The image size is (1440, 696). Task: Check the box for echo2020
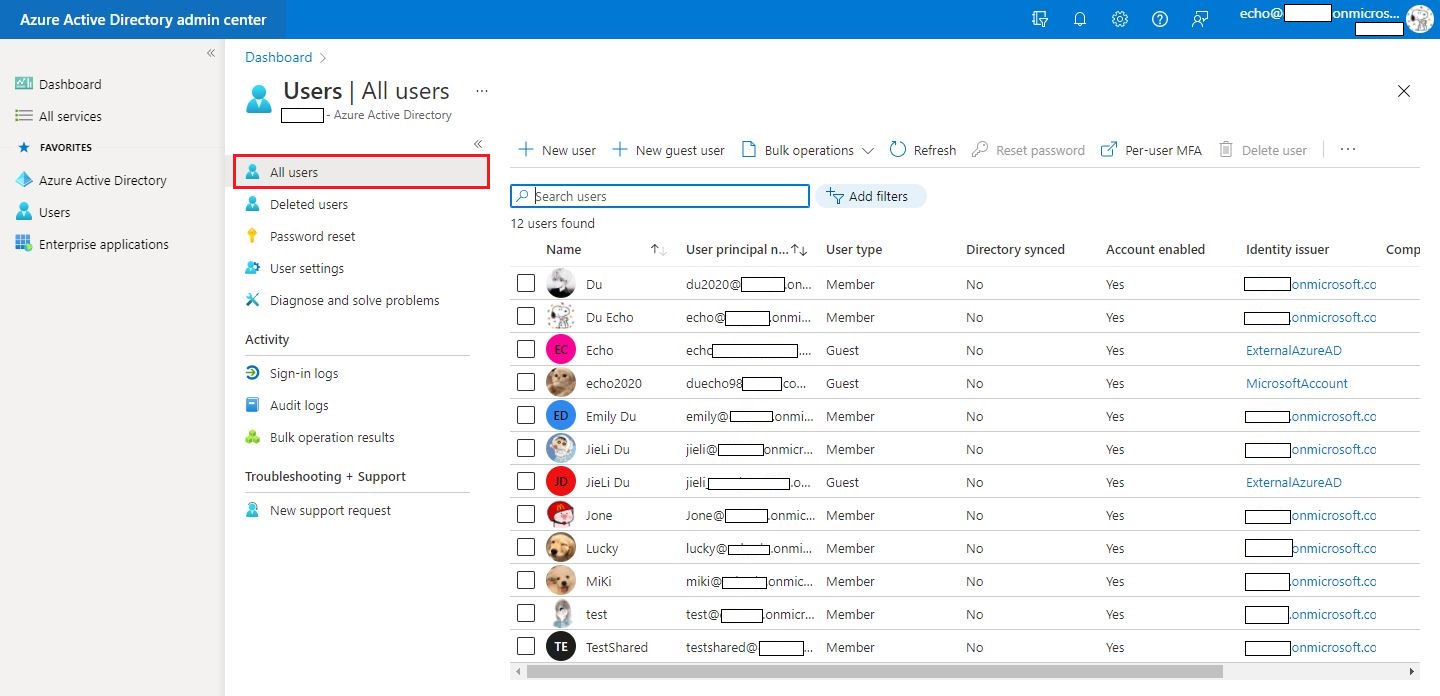pyautogui.click(x=526, y=383)
